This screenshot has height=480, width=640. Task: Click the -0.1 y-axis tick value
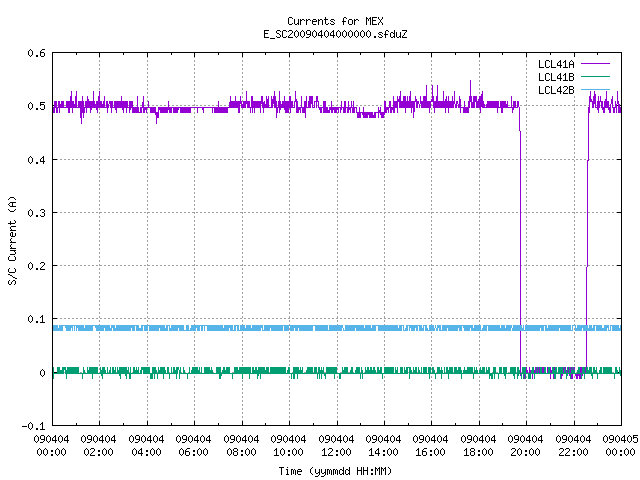[33, 426]
